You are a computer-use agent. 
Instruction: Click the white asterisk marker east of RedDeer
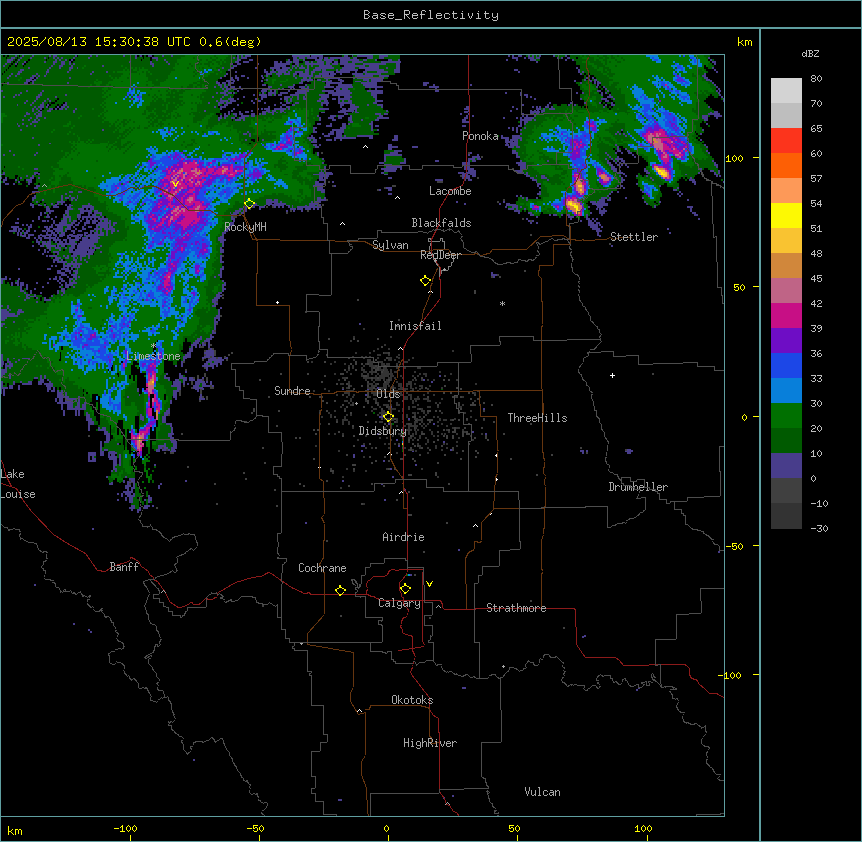[x=502, y=303]
